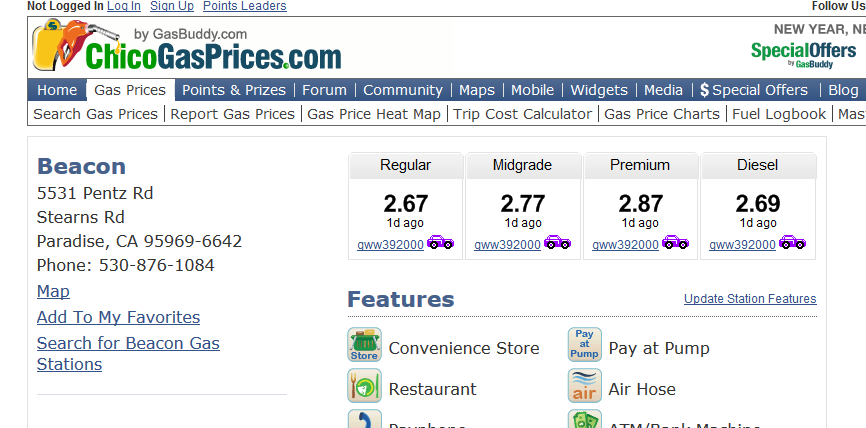The image size is (866, 428).
Task: Click the Diesel price 2.69
Action: [758, 204]
